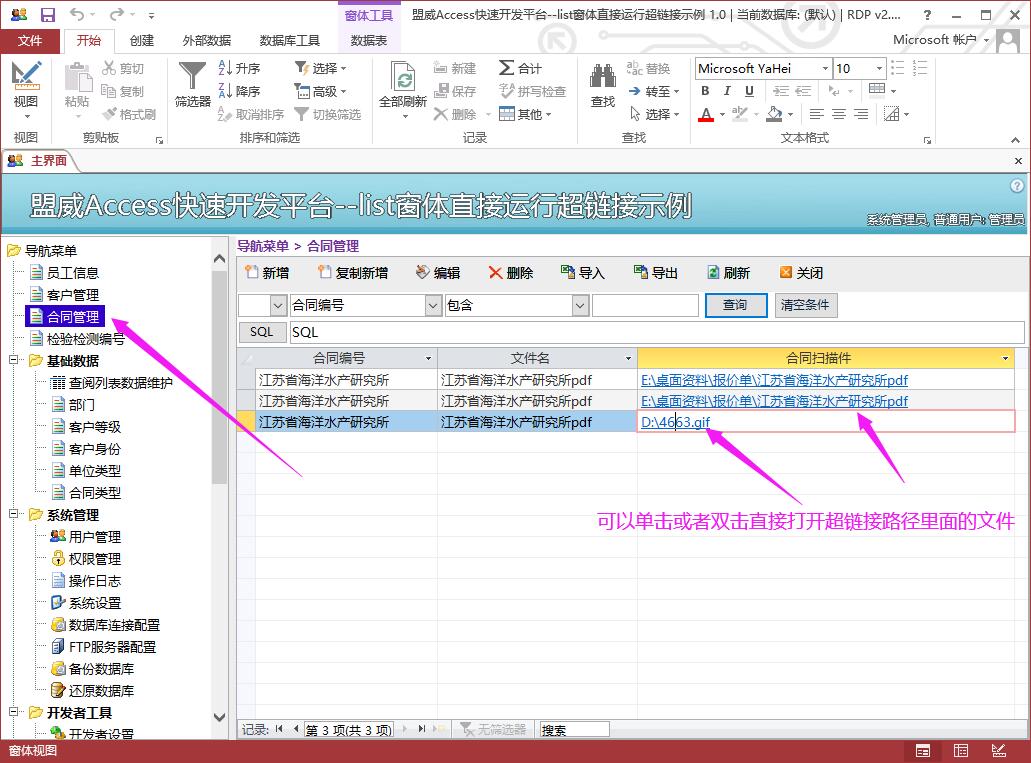
Task: Select 员工信息 in navigation tree
Action: (72, 273)
